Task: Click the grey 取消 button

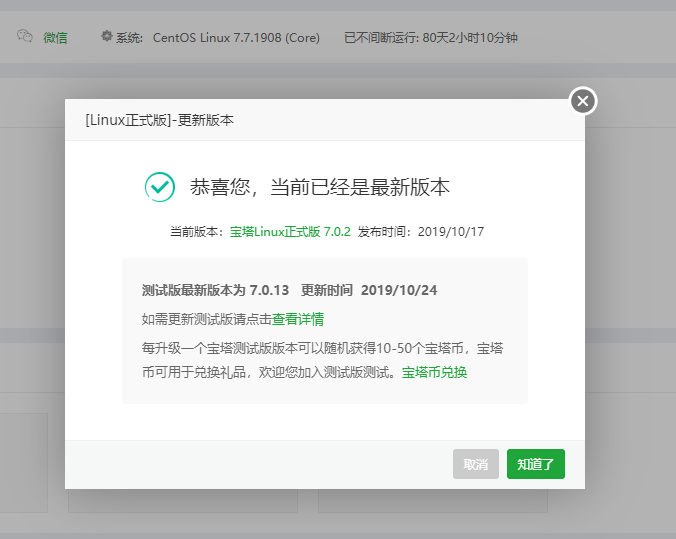Action: click(476, 464)
